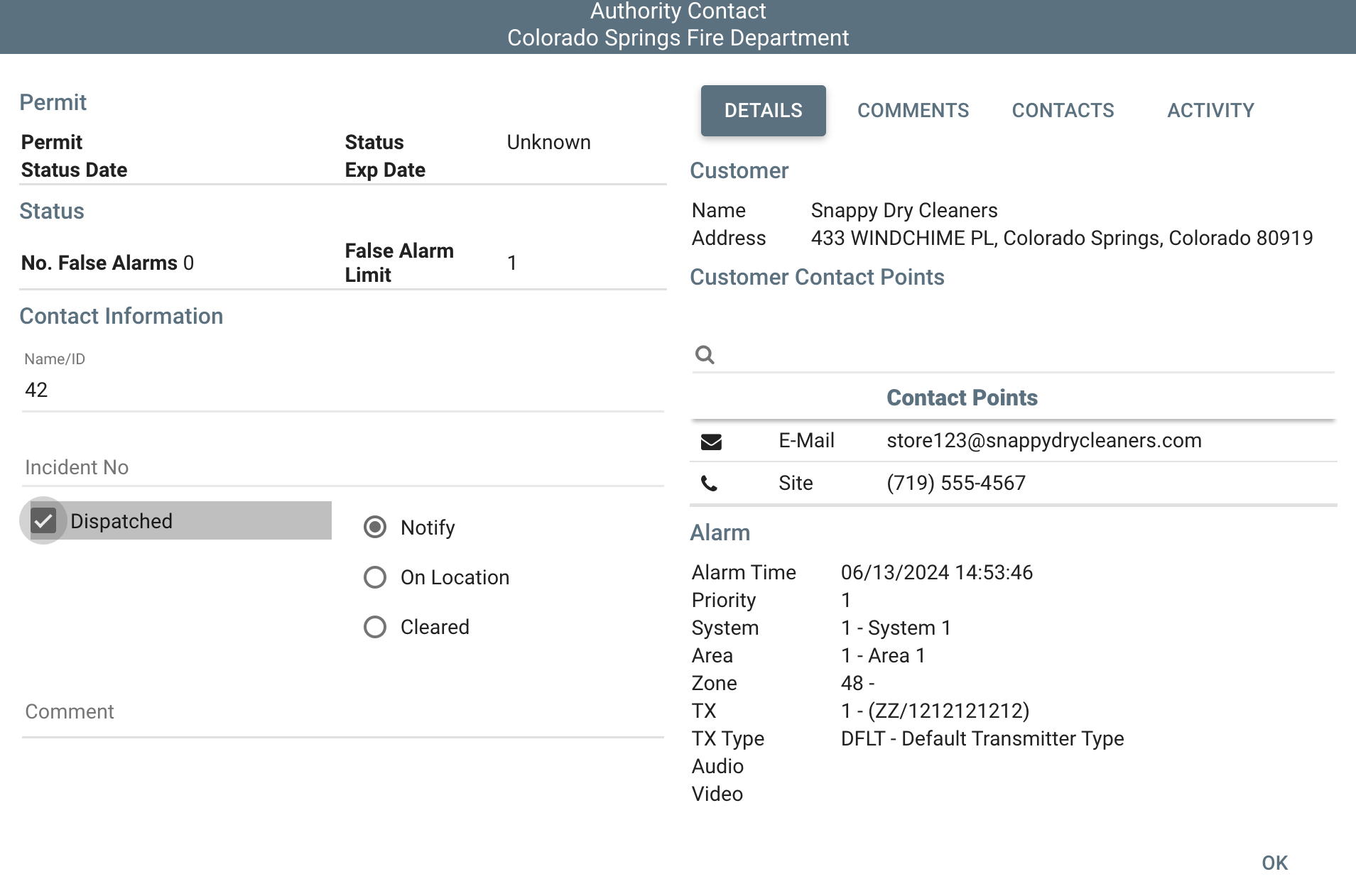Image resolution: width=1356 pixels, height=896 pixels.
Task: Click the envelope icon in the E-Mail row
Action: tap(711, 442)
